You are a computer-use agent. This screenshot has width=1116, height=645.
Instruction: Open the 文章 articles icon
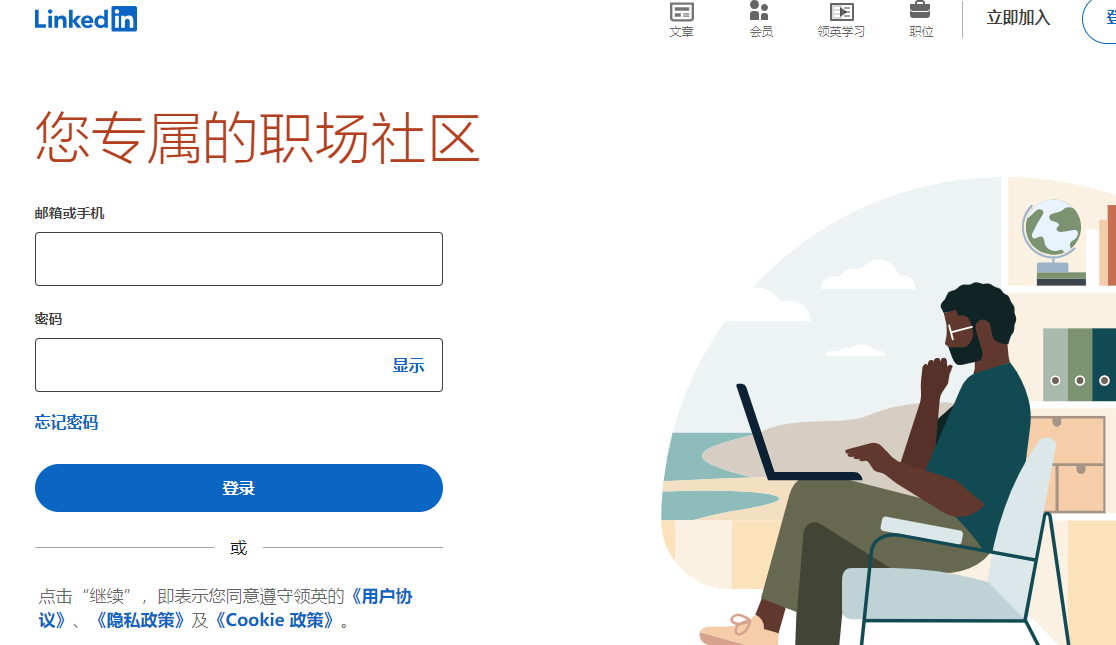681,11
